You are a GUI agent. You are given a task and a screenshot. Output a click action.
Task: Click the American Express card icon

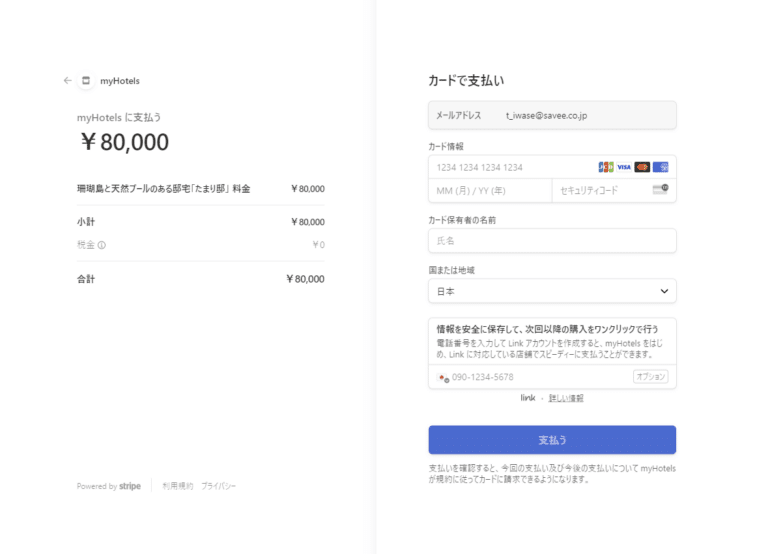(x=660, y=167)
